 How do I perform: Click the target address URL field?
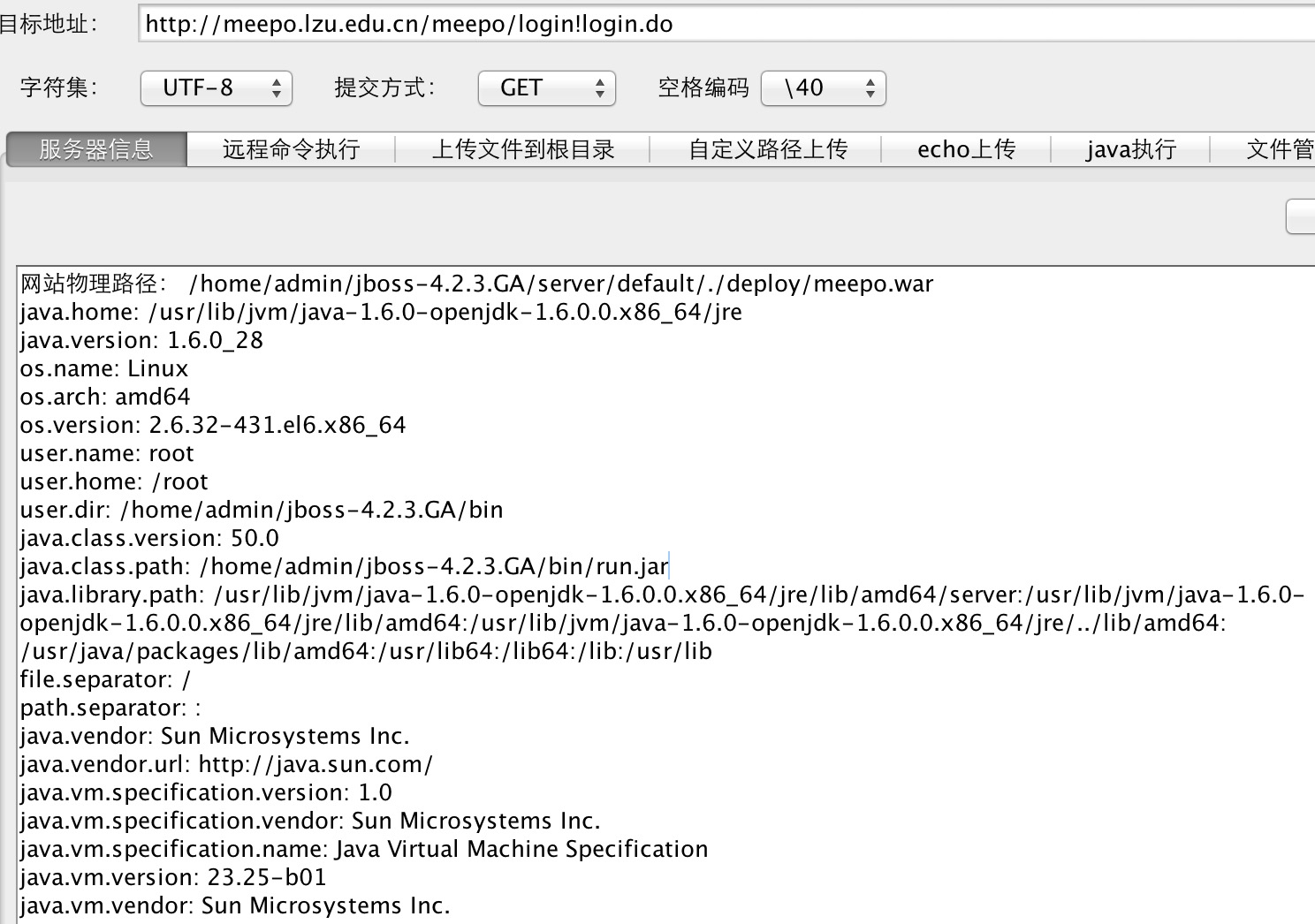tap(726, 24)
